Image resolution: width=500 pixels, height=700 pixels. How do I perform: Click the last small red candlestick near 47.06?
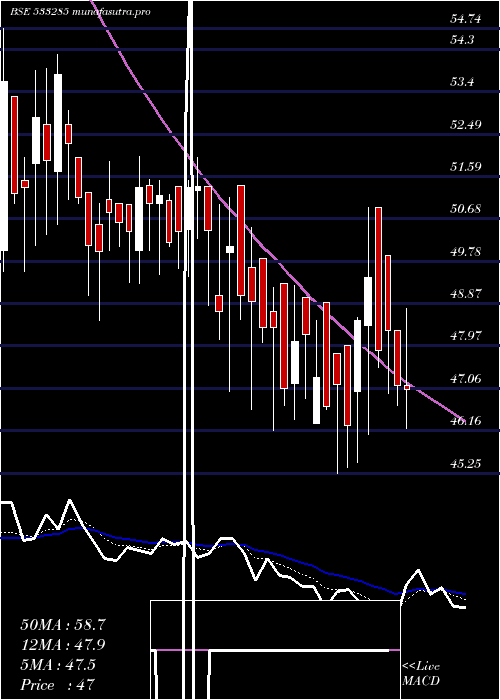click(407, 388)
